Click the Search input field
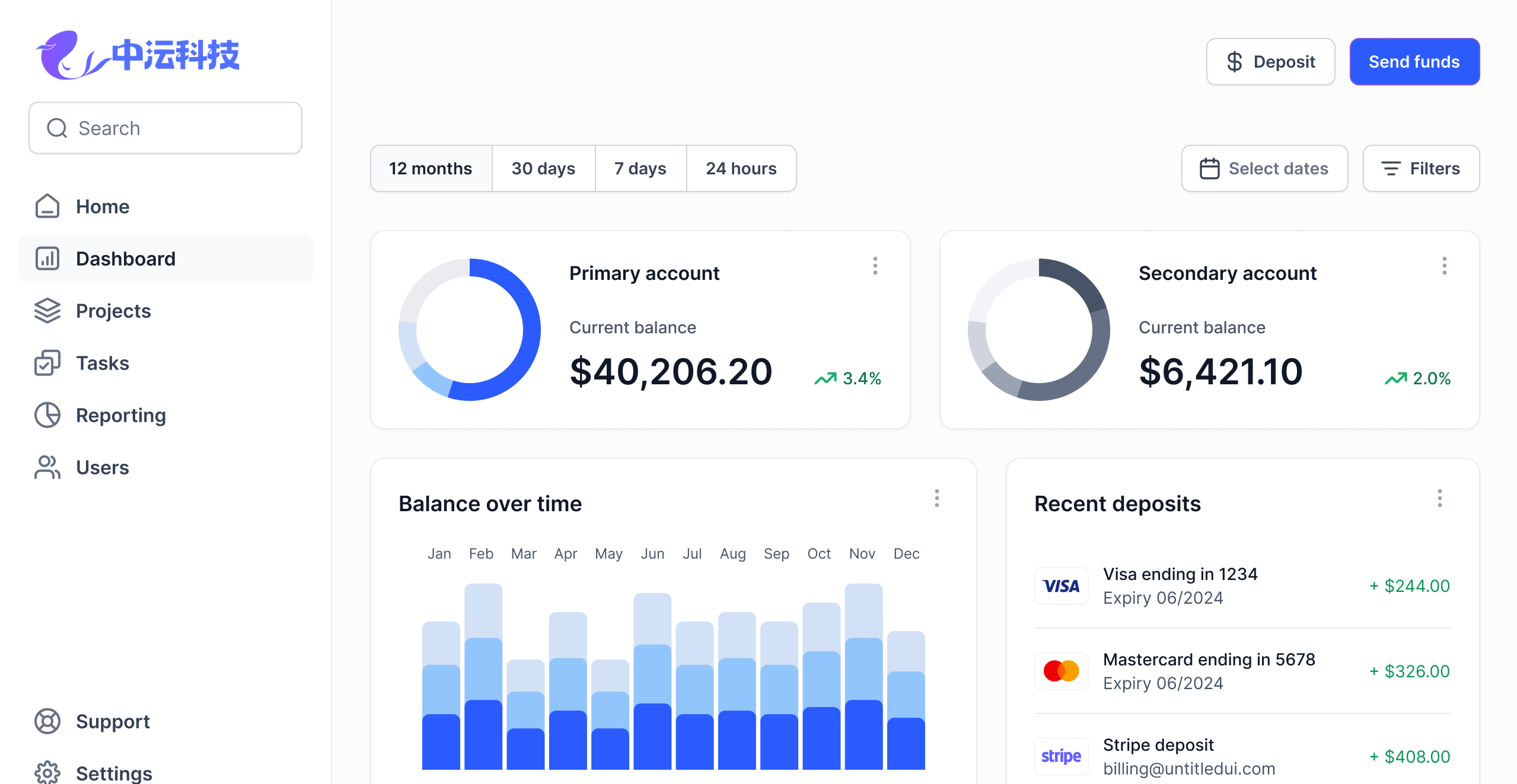Image resolution: width=1517 pixels, height=784 pixels. (x=165, y=128)
